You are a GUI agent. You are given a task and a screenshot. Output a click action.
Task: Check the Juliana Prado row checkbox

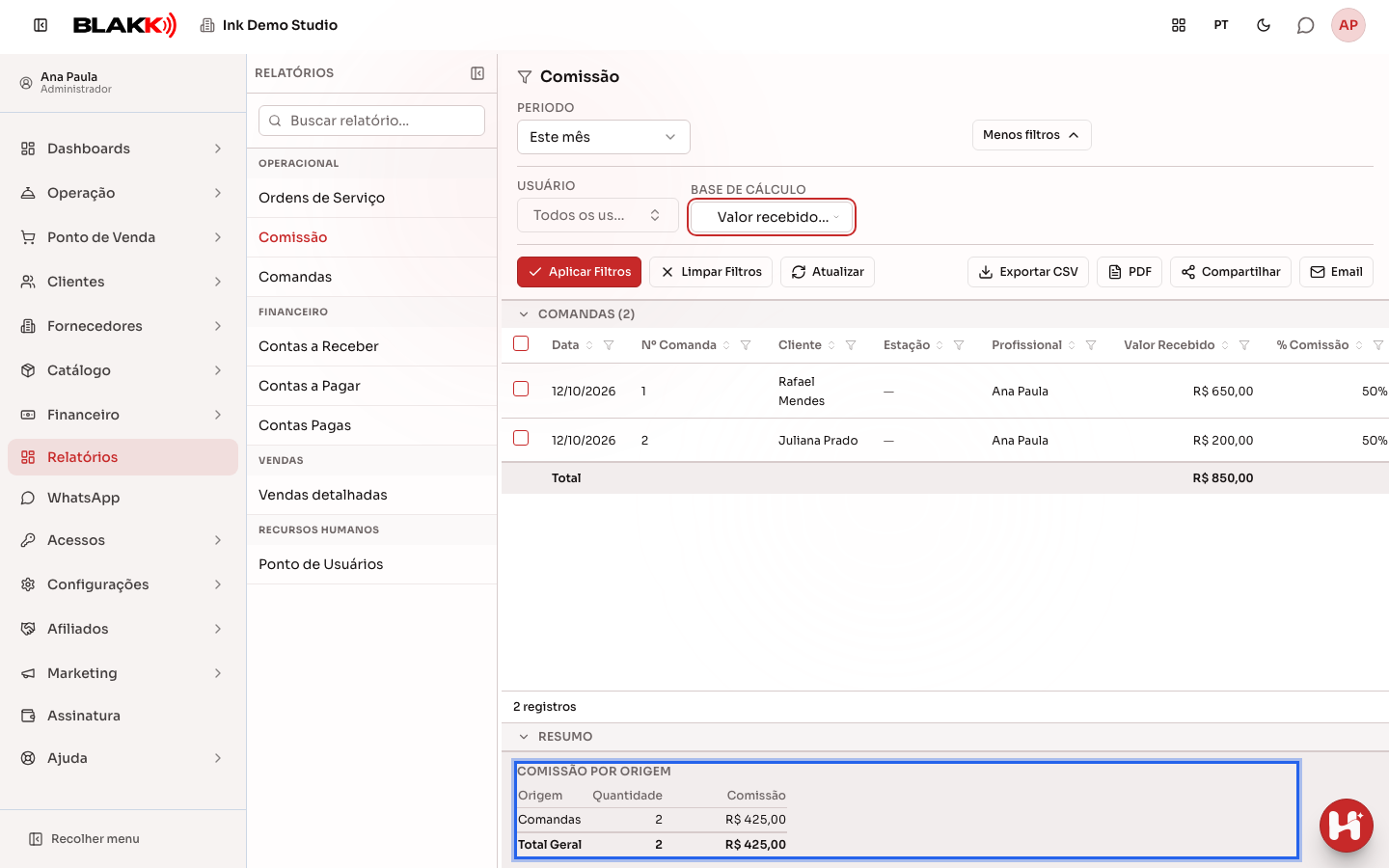521,438
